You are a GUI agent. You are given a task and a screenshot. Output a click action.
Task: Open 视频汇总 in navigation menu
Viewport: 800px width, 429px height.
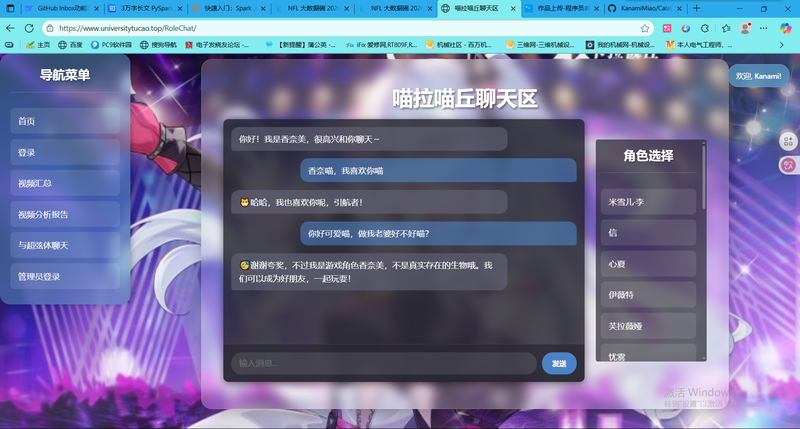click(65, 183)
